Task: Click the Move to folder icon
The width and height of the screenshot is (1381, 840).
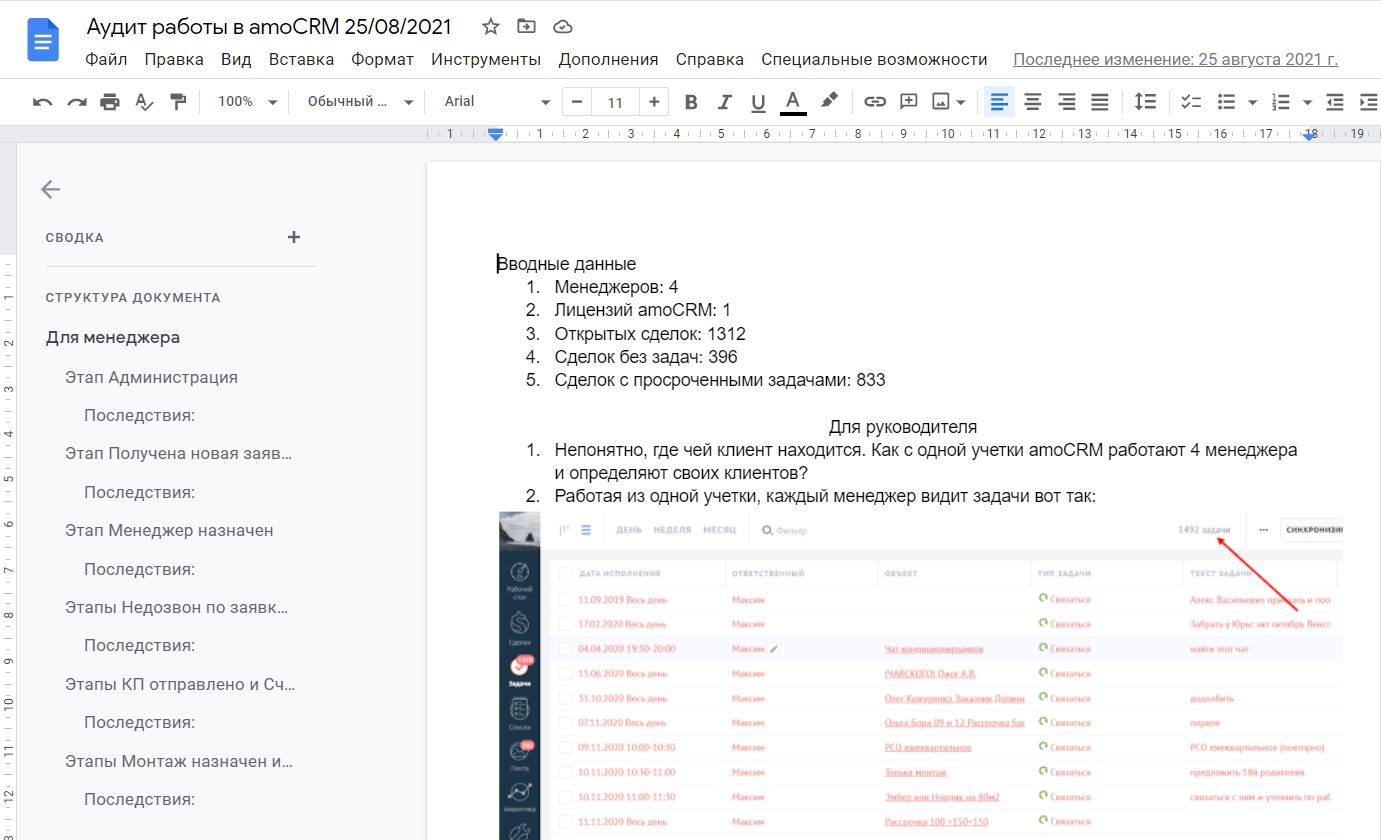Action: coord(526,27)
